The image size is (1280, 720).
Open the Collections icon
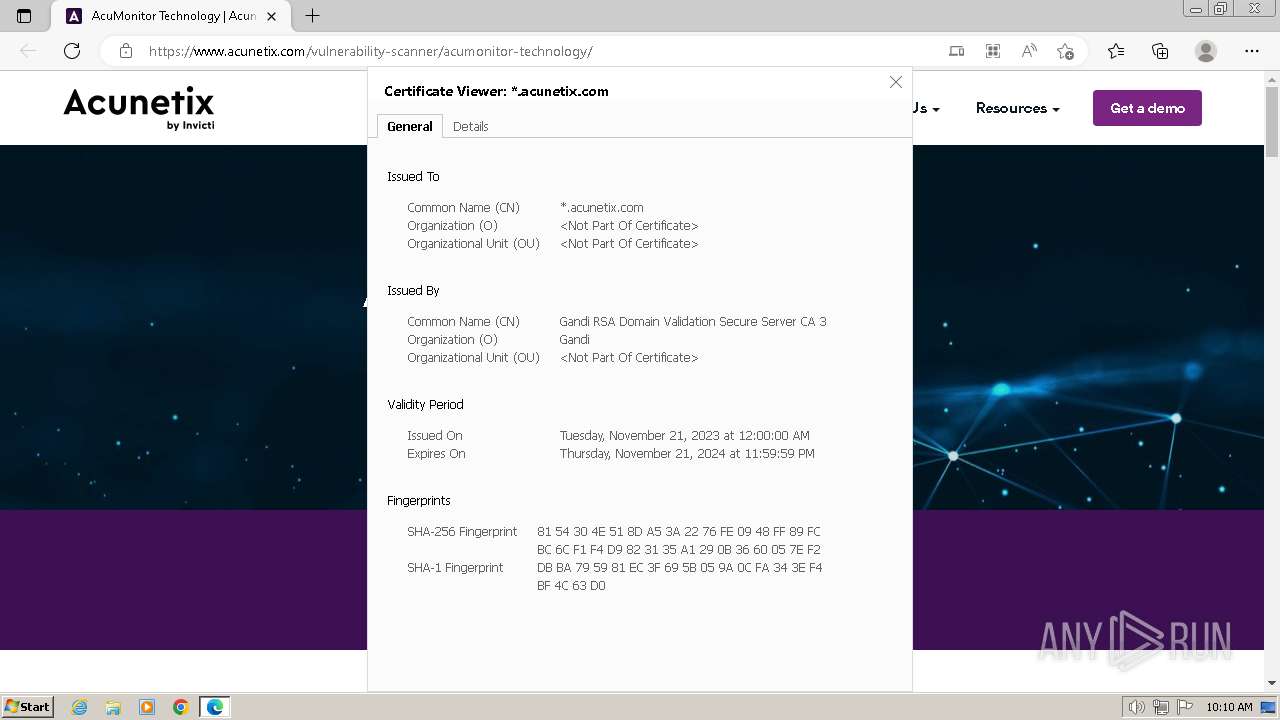coord(1160,51)
